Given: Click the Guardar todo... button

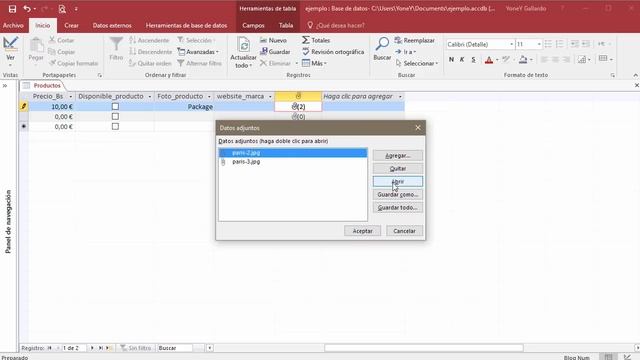Looking at the screenshot, I should coord(398,208).
